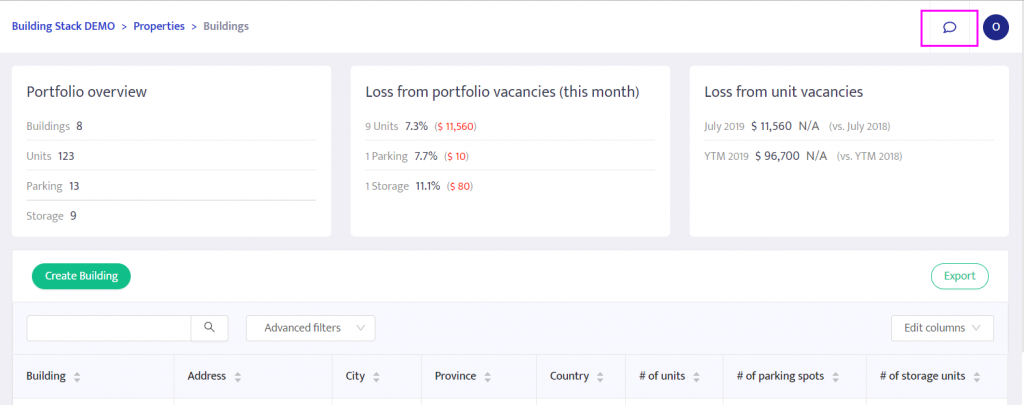Viewport: 1024px width, 405px height.
Task: Focus the building search input field
Action: (x=109, y=328)
